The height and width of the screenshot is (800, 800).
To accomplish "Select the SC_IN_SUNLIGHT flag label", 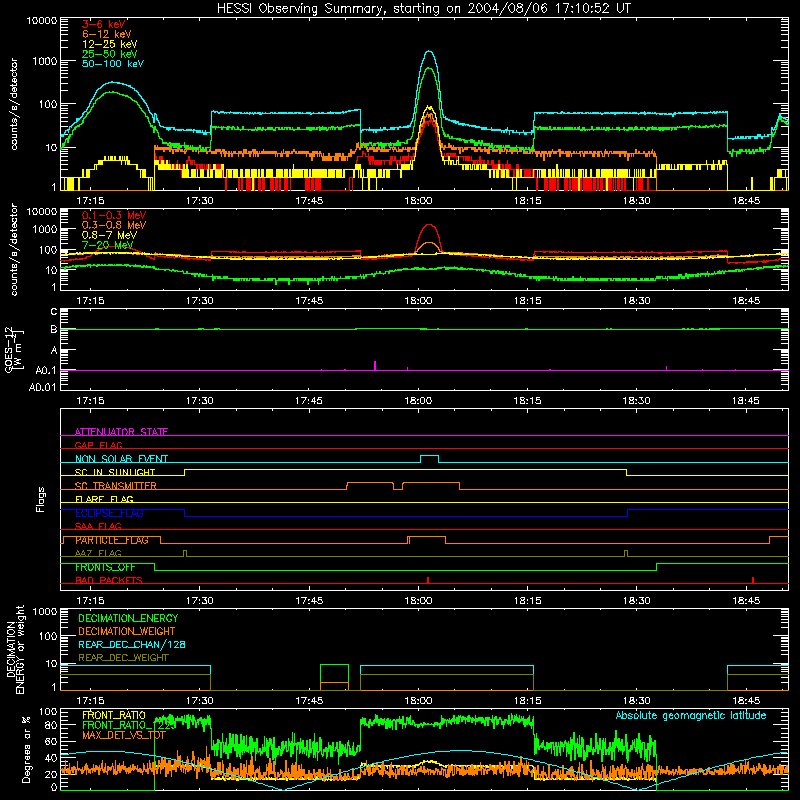I will click(x=115, y=472).
